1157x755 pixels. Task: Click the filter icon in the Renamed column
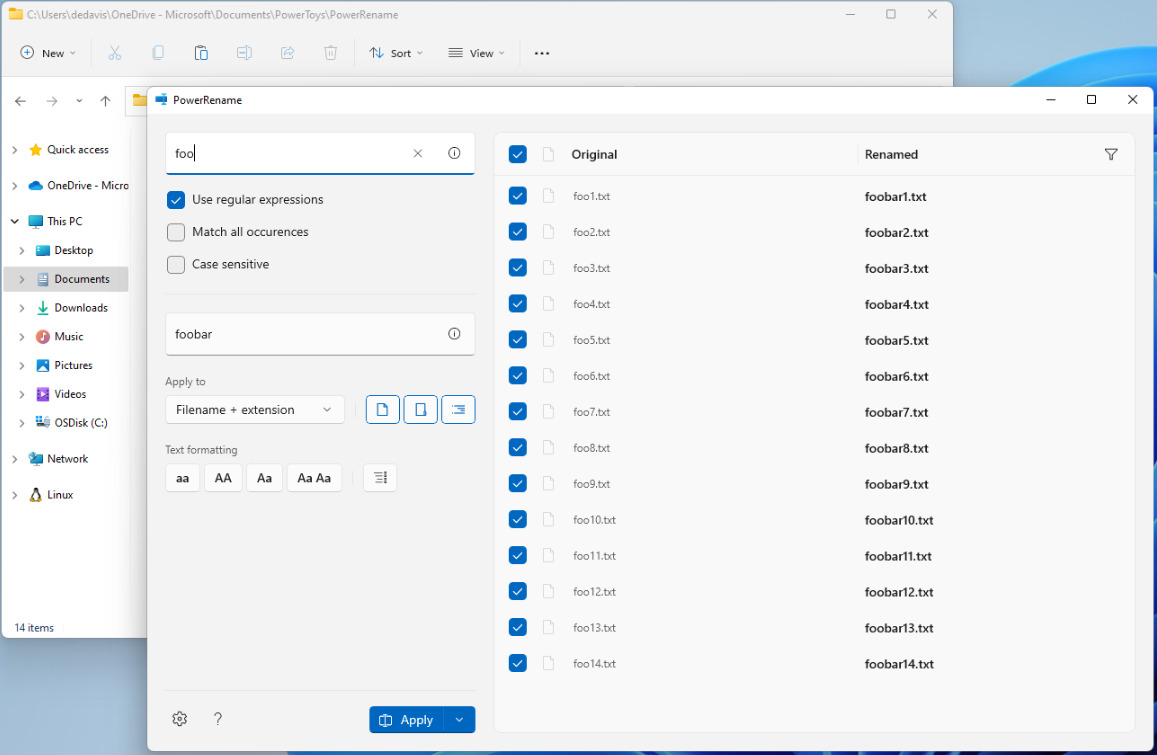(x=1111, y=154)
